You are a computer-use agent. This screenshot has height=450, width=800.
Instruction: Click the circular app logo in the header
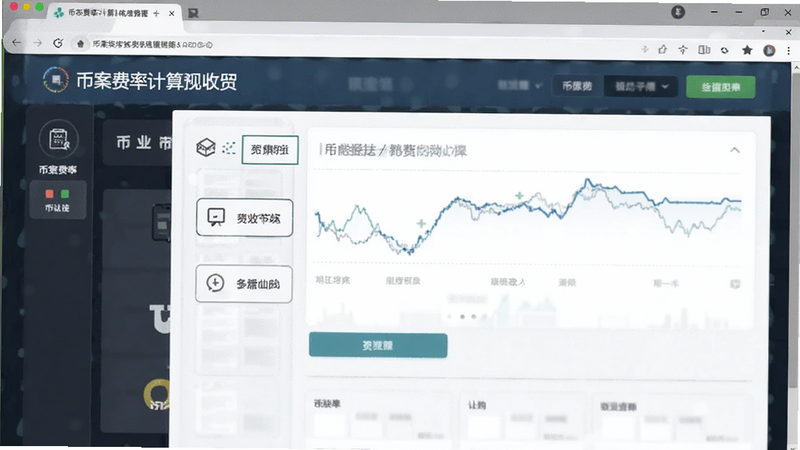pyautogui.click(x=56, y=80)
